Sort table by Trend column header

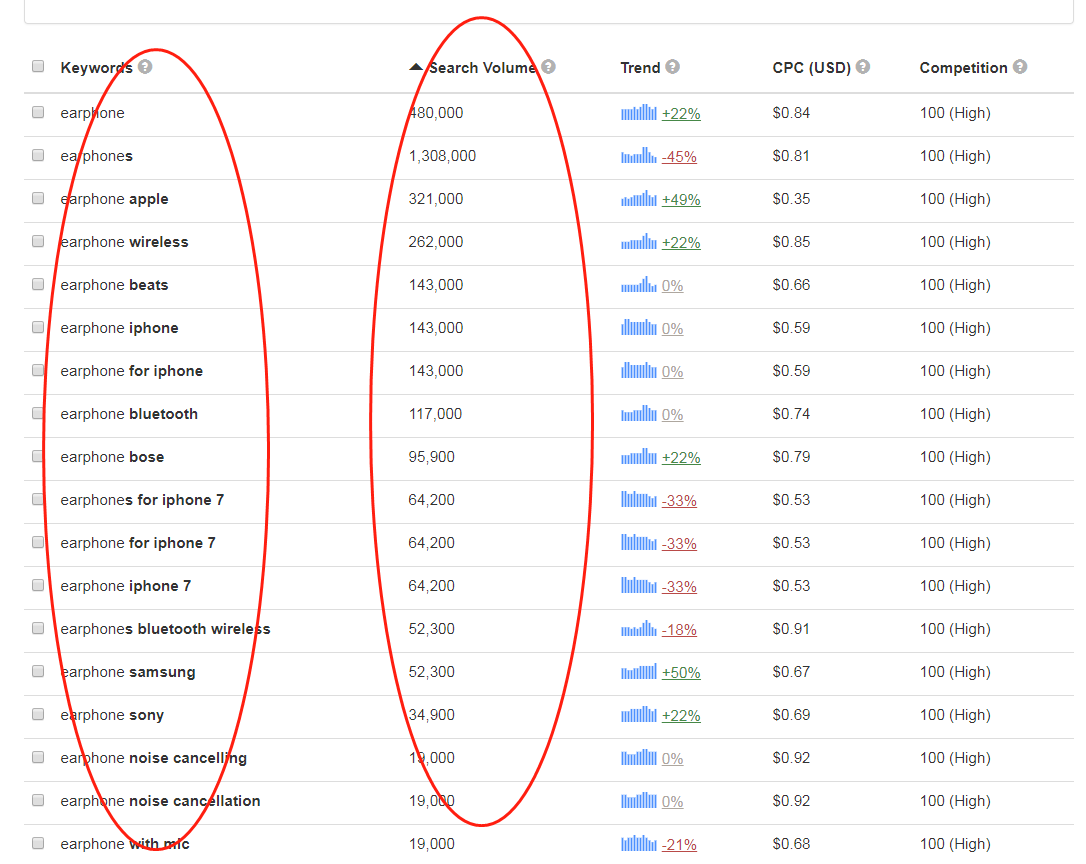point(640,67)
